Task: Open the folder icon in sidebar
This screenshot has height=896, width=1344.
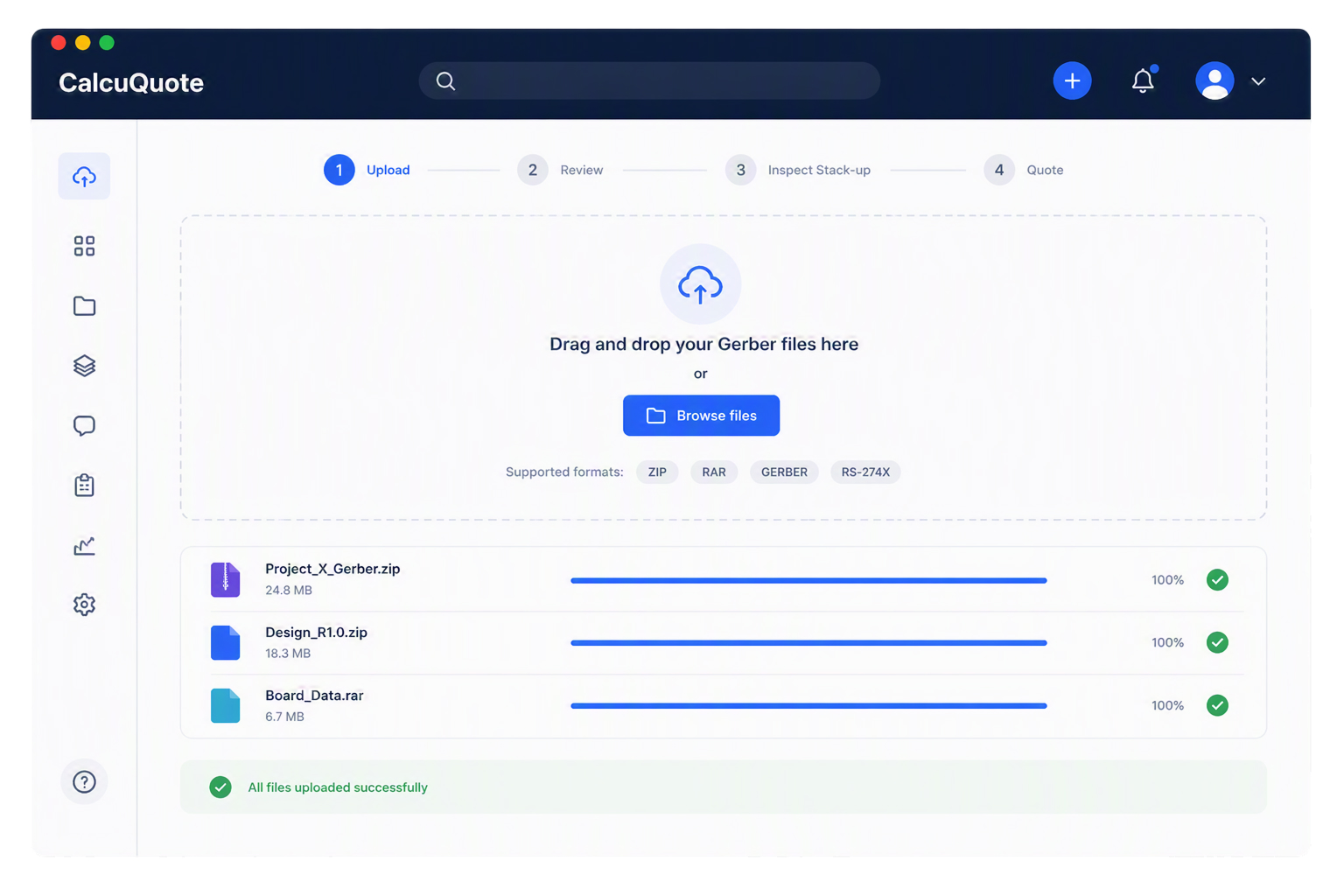Action: [x=84, y=305]
